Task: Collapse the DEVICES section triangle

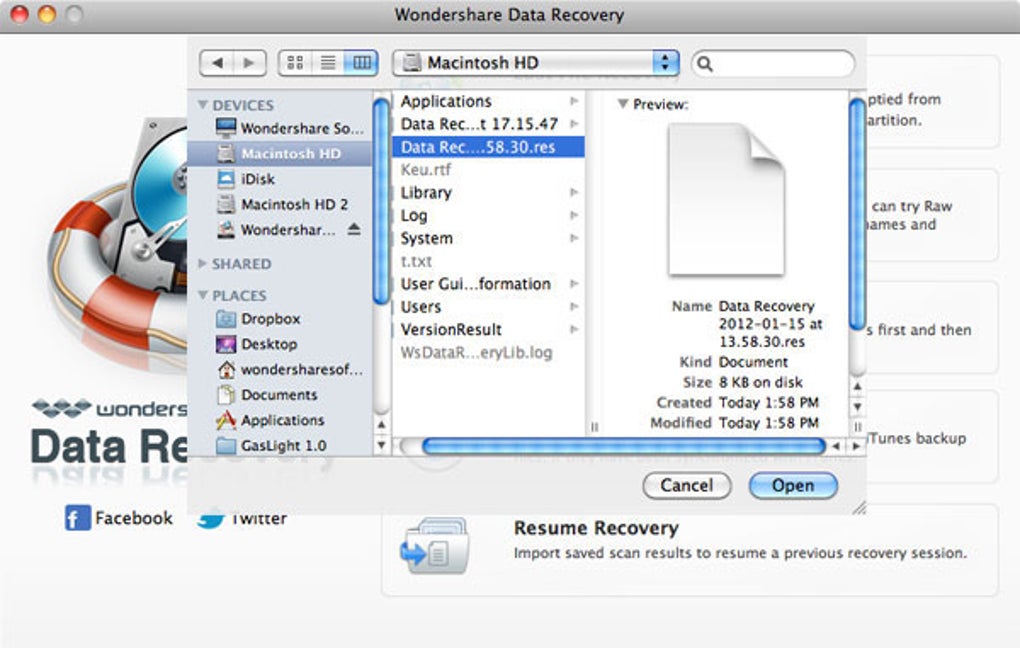Action: [202, 104]
